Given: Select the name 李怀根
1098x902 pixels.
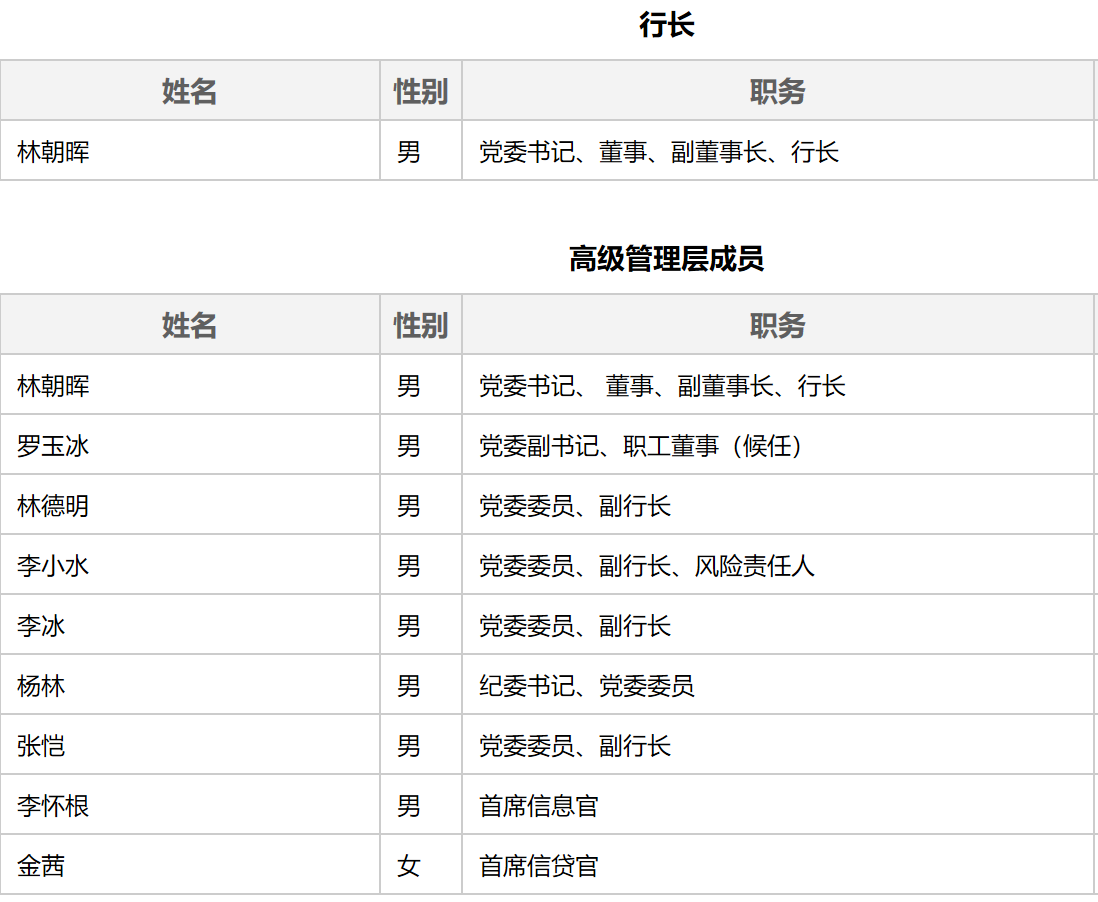Looking at the screenshot, I should (x=53, y=806).
